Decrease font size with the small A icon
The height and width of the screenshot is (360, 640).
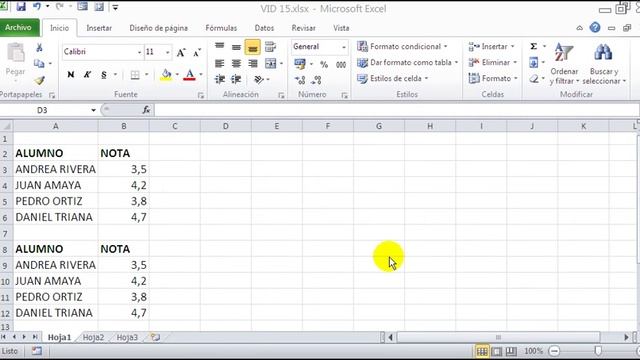click(197, 52)
